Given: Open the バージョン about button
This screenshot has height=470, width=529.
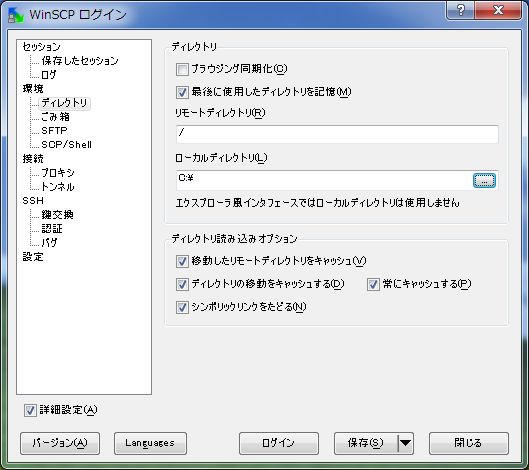Looking at the screenshot, I should 60,443.
